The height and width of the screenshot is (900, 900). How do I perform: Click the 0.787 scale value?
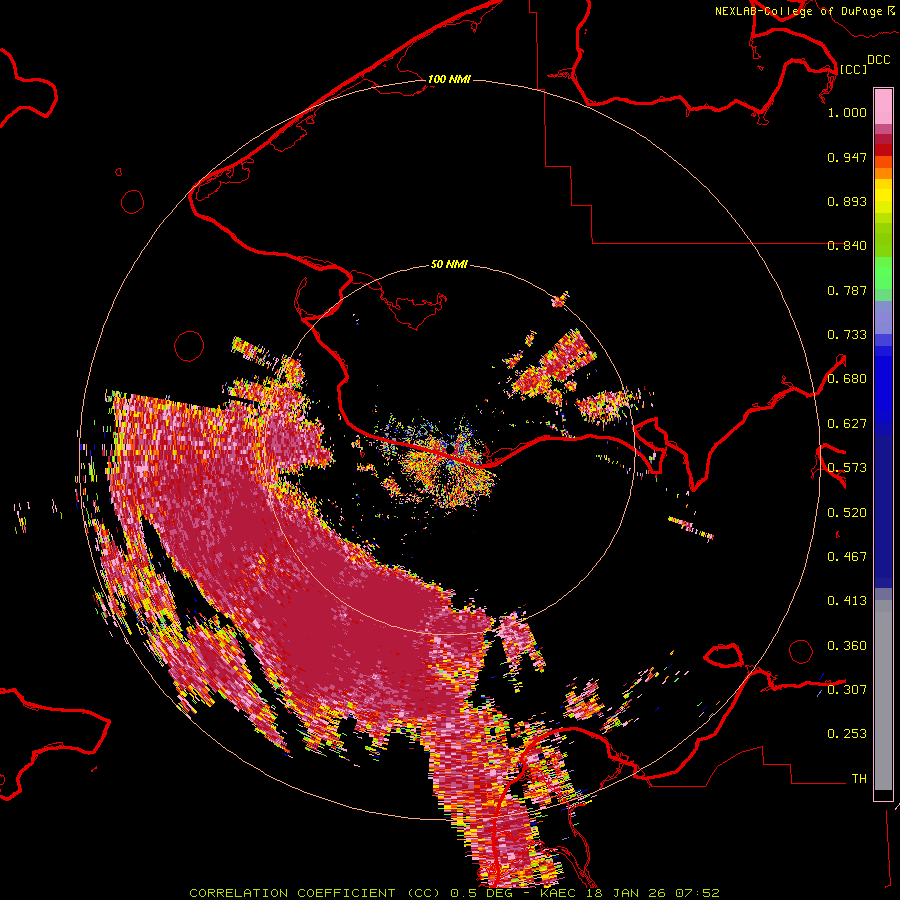click(847, 290)
